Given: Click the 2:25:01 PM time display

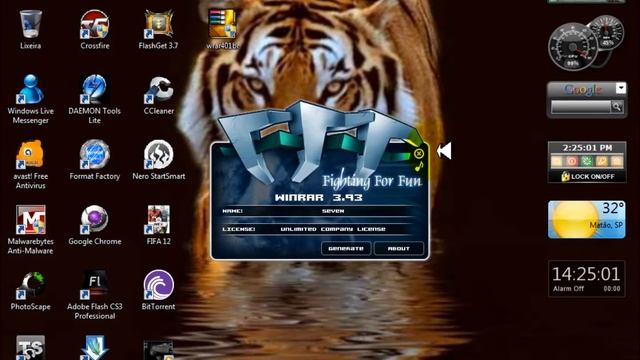Looking at the screenshot, I should pos(587,147).
